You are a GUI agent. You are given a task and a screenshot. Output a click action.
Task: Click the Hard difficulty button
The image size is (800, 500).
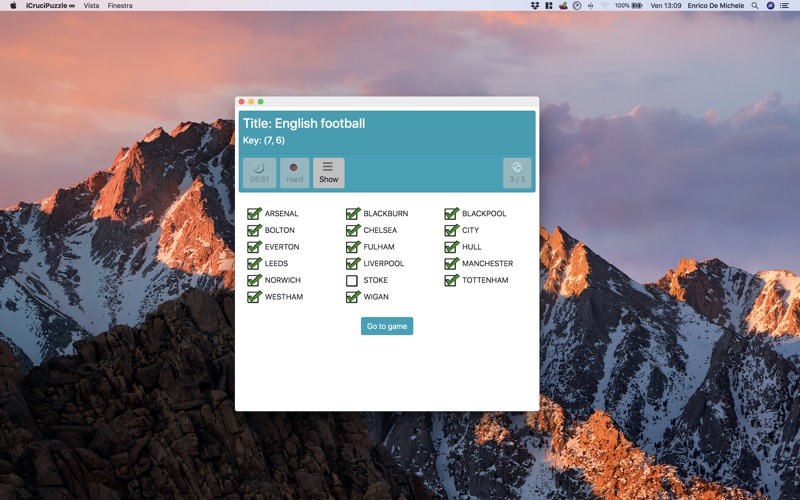click(x=294, y=173)
